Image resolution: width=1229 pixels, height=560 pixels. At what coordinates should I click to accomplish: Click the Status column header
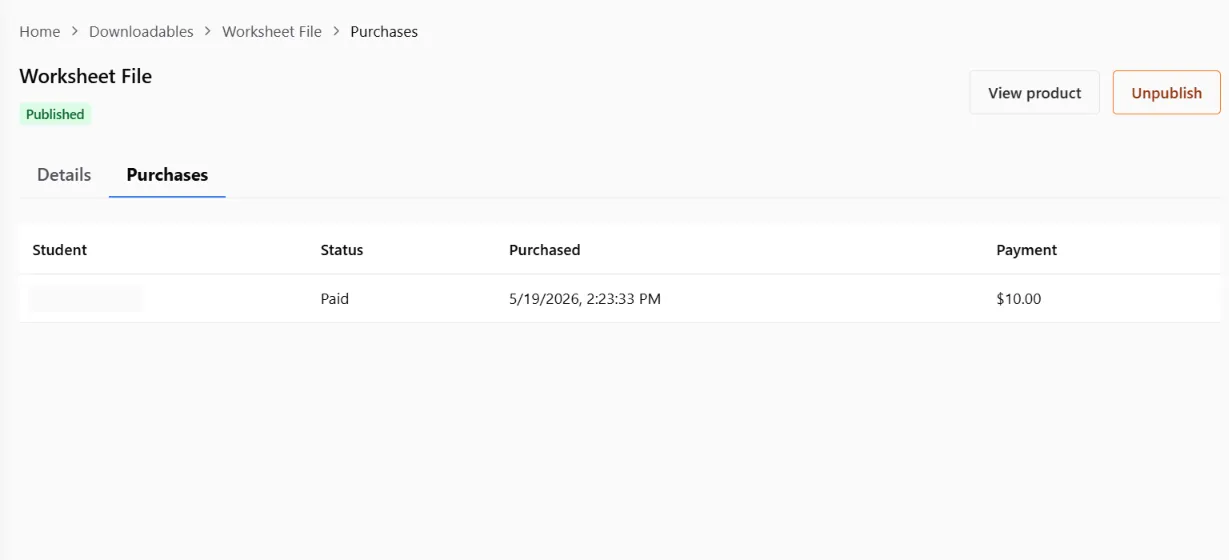tap(342, 250)
